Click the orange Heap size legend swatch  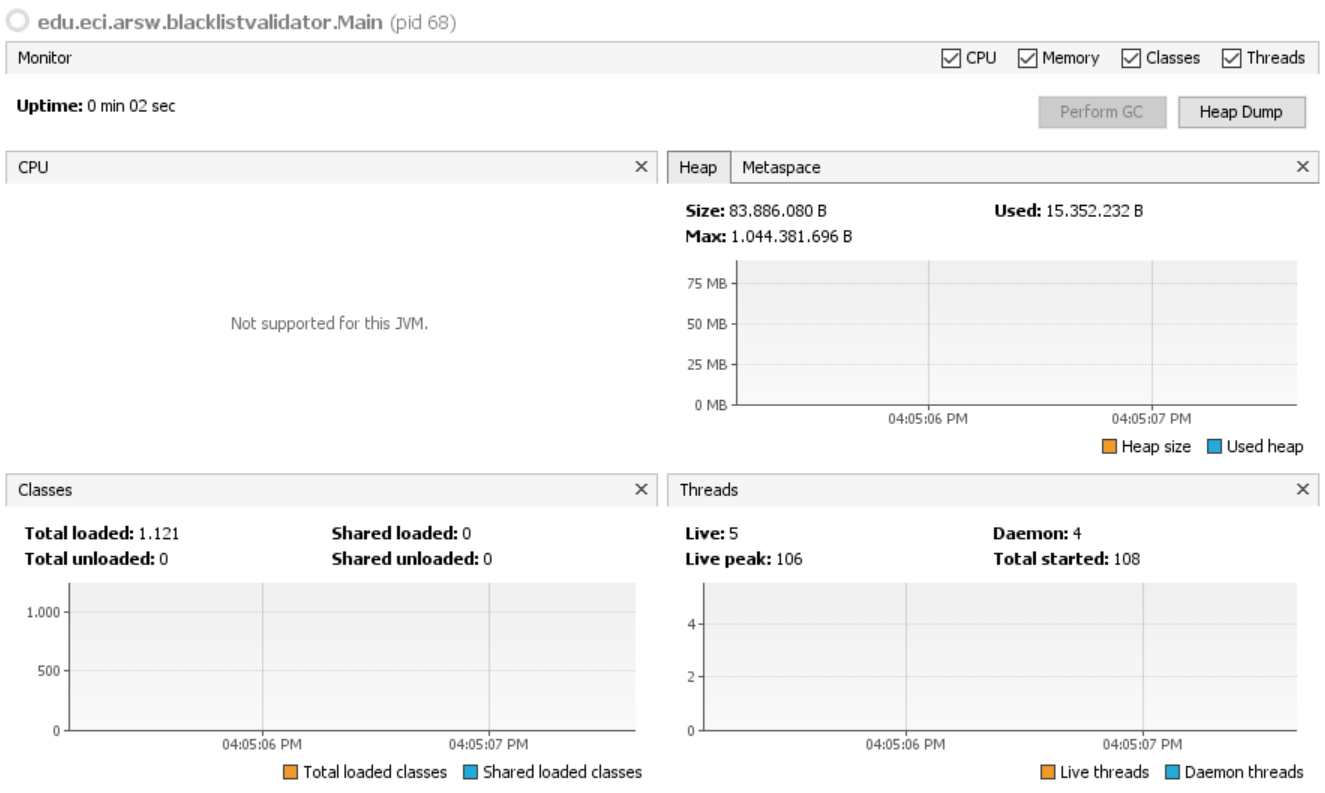pyautogui.click(x=1109, y=447)
